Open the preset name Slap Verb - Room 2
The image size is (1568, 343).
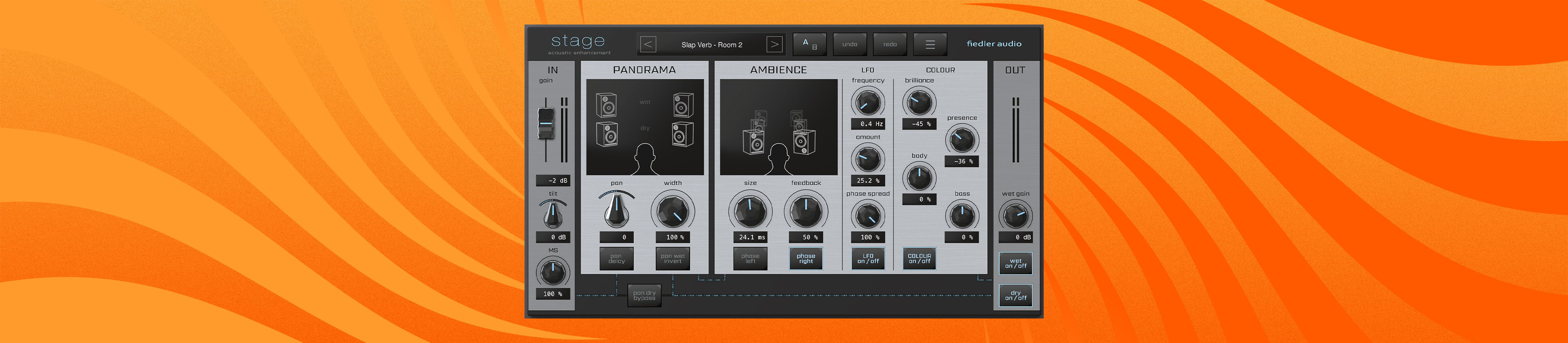pos(712,45)
